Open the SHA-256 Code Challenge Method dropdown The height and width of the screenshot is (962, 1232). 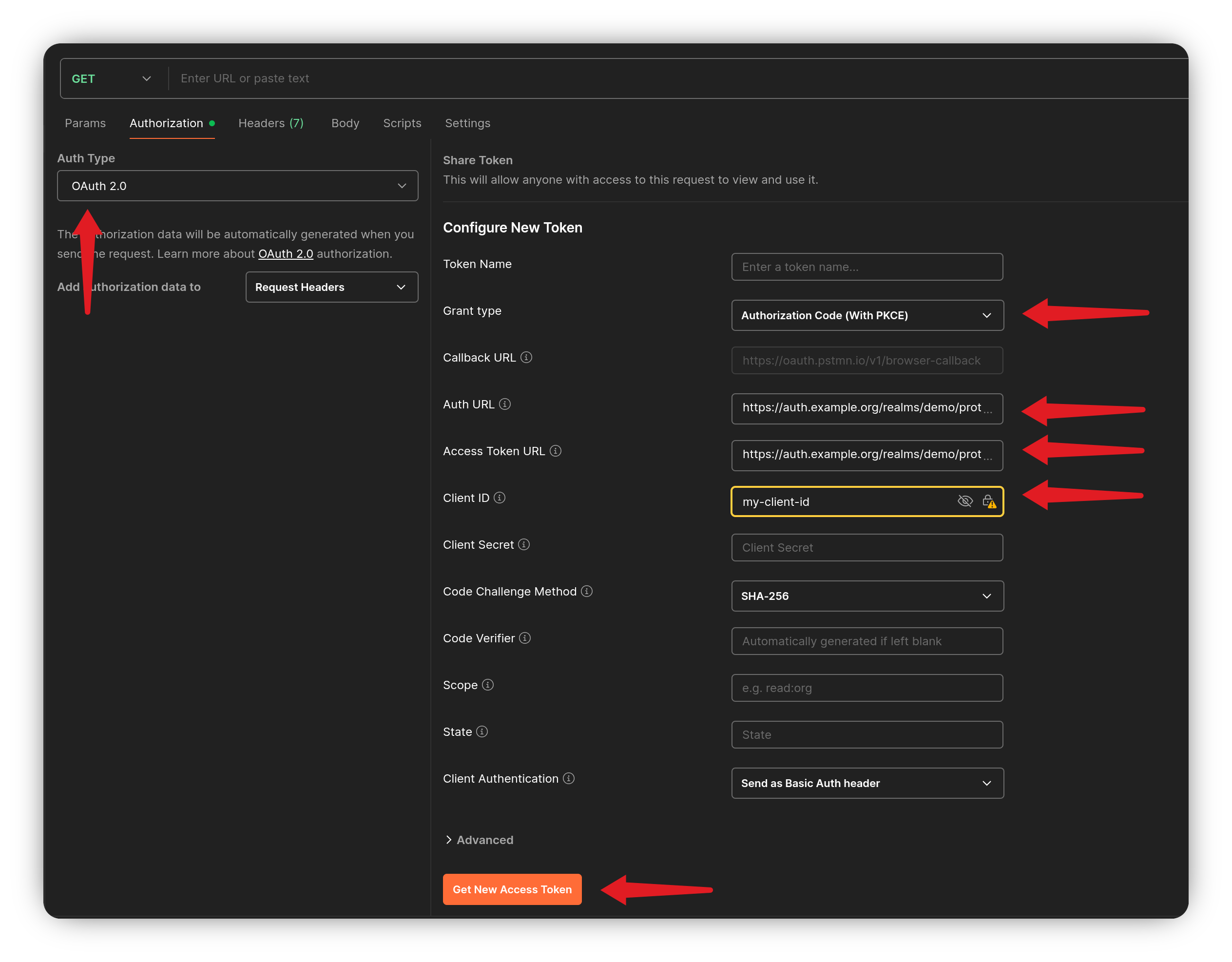pos(867,596)
